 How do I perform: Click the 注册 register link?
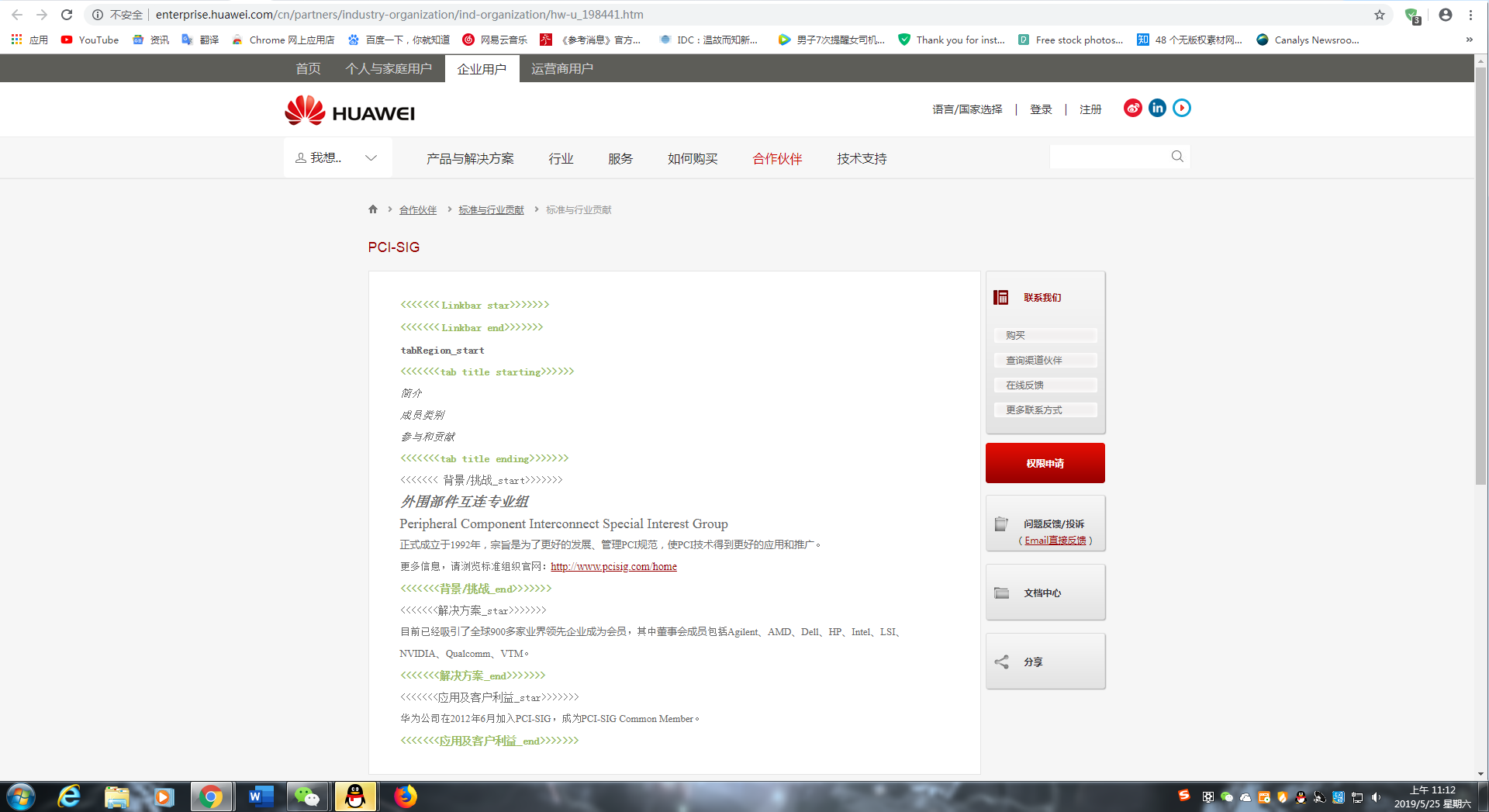click(x=1090, y=109)
